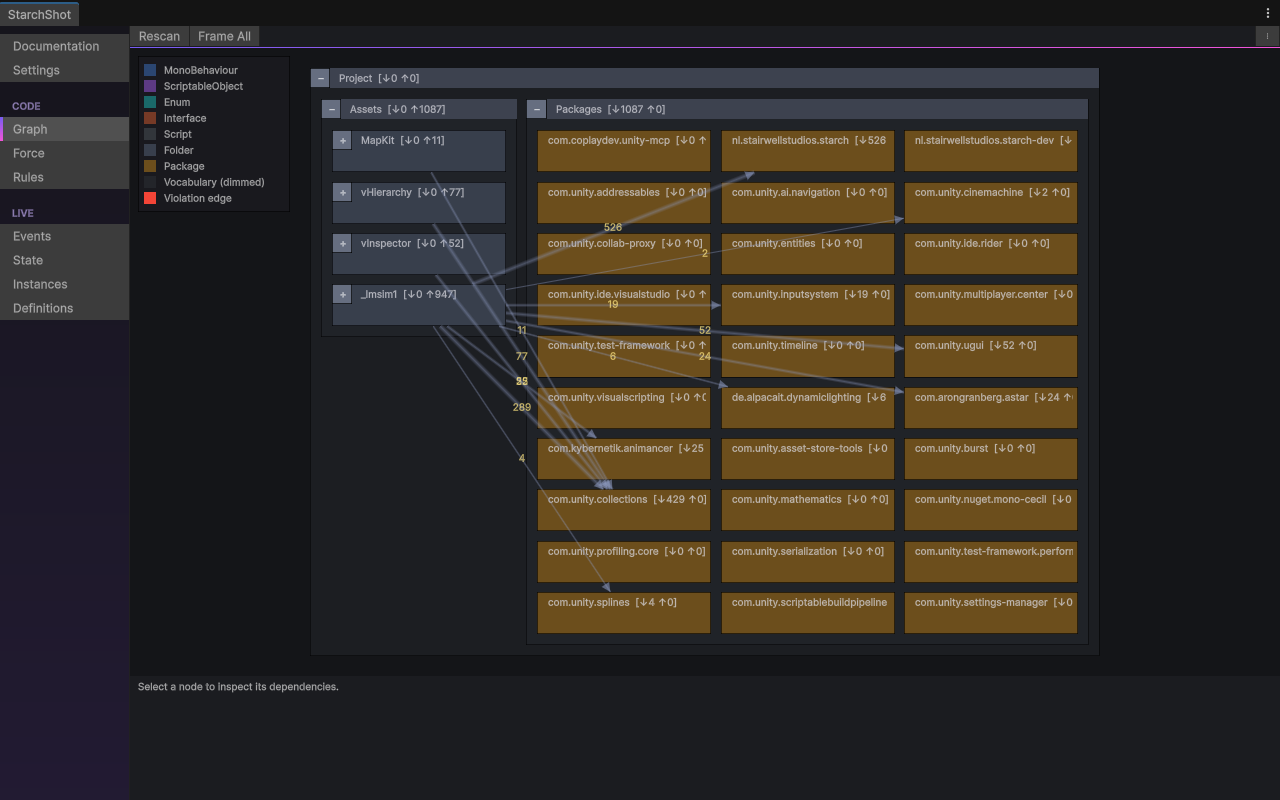Click the ScriptableObject legend swatch
The width and height of the screenshot is (1280, 800).
point(150,86)
